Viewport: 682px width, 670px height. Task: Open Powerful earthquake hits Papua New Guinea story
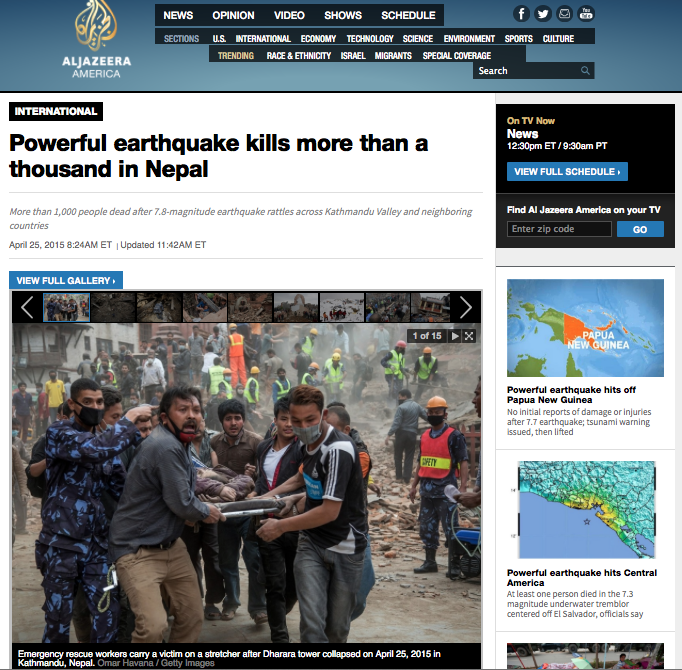(571, 395)
